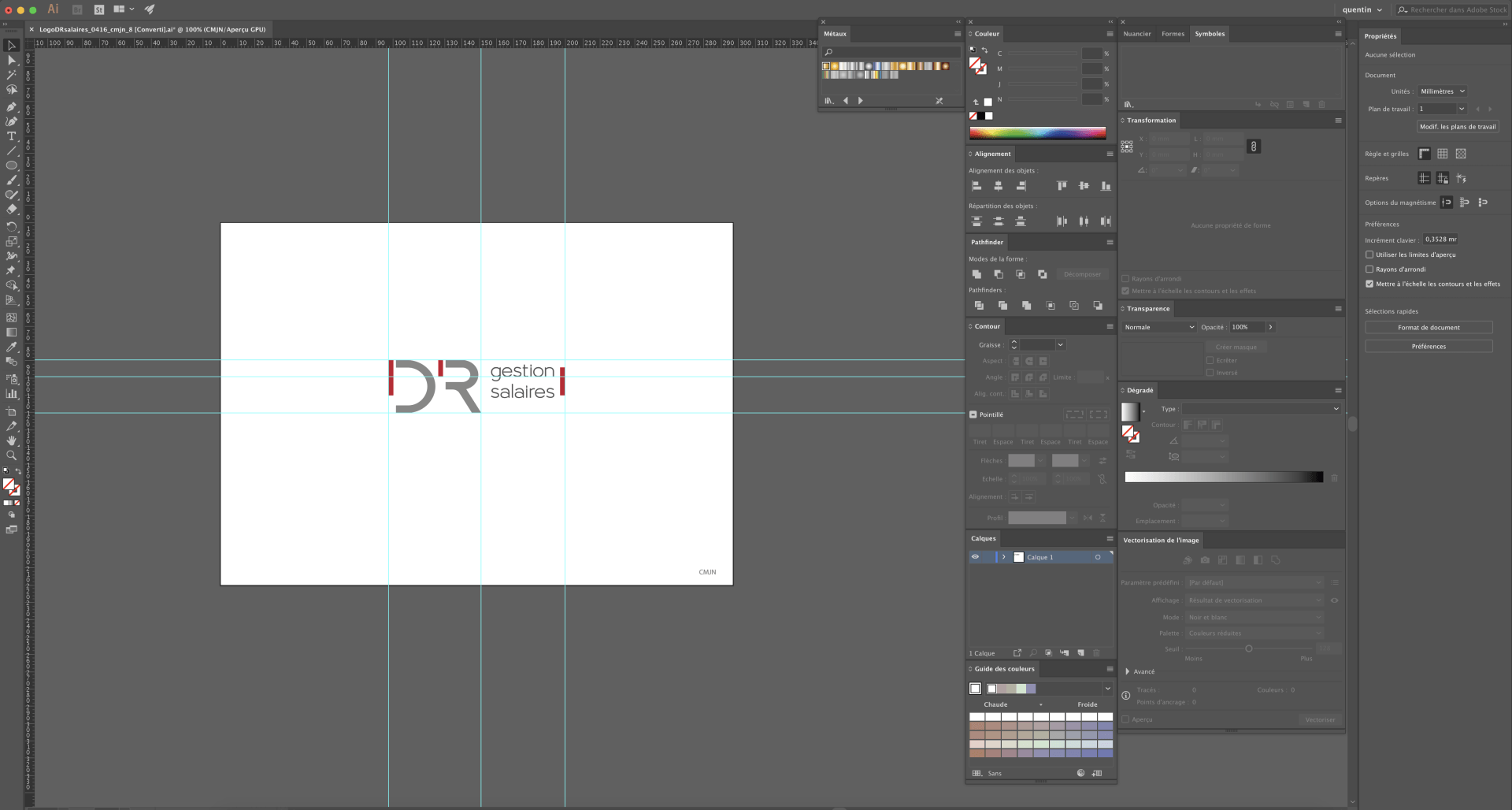Click the Modif. les plans de travail button
The image size is (1512, 810).
click(x=1458, y=126)
